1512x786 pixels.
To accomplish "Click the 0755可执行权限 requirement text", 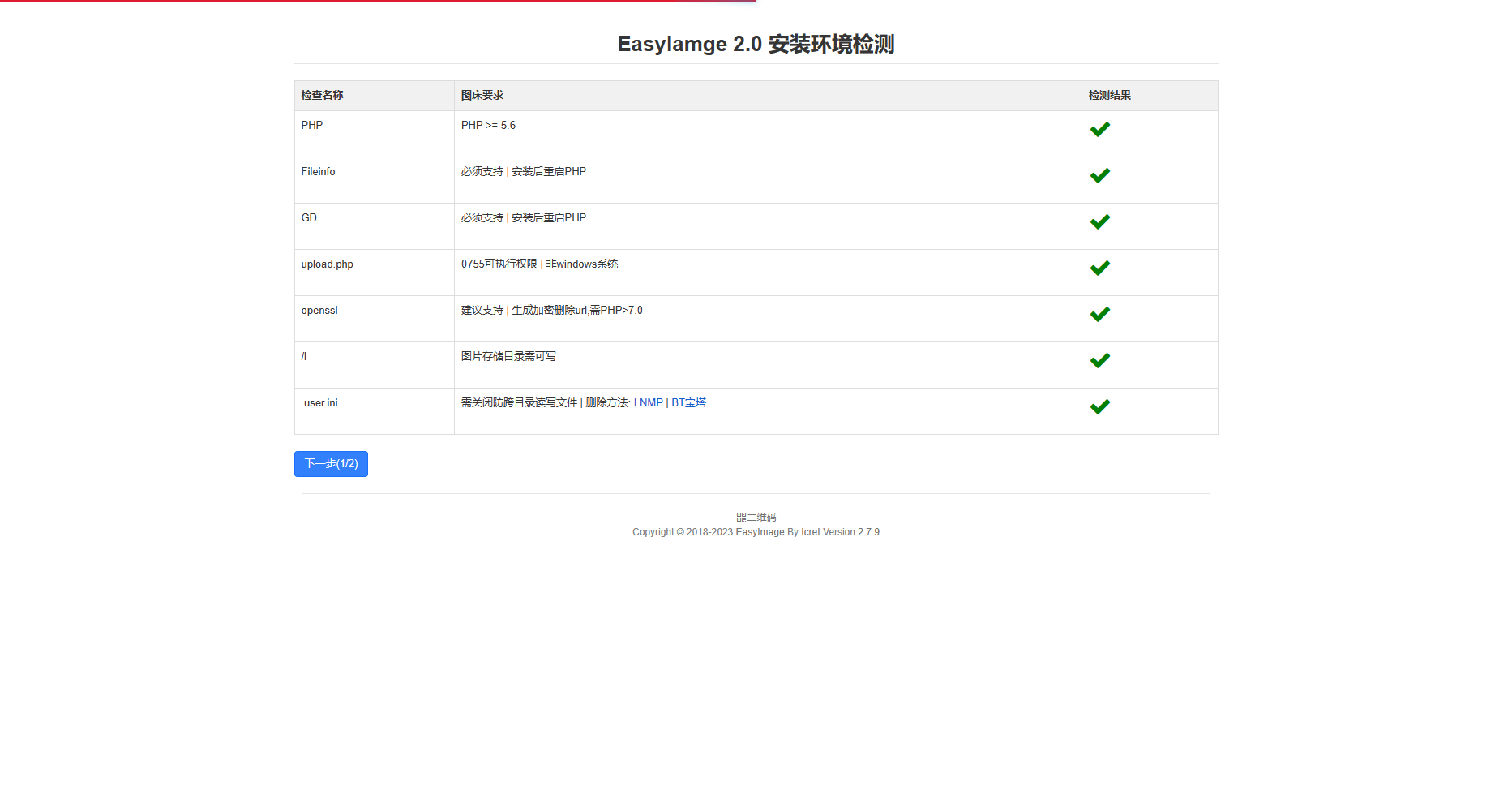I will [x=540, y=264].
